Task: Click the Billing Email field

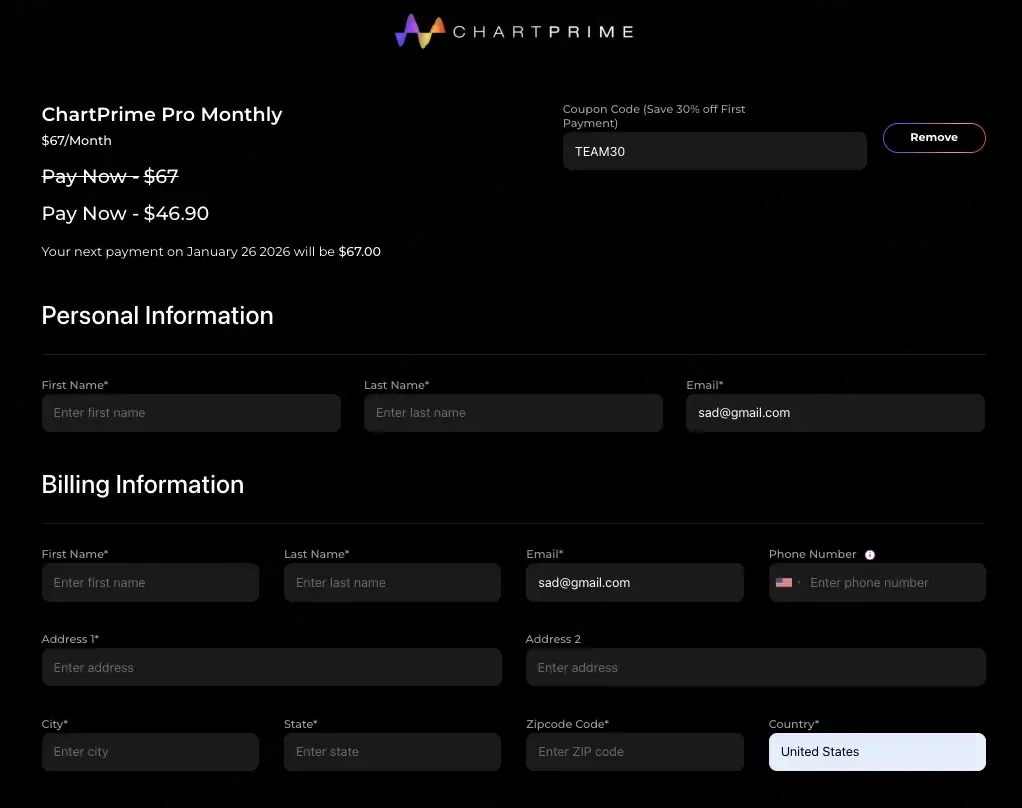Action: click(x=635, y=583)
